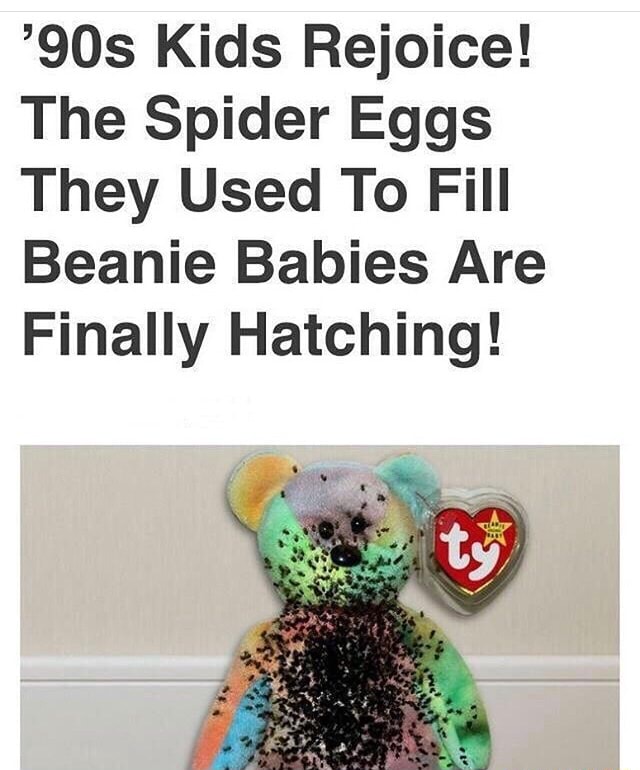Click the yellow star on the ty tag
The image size is (640, 770).
coord(498,529)
